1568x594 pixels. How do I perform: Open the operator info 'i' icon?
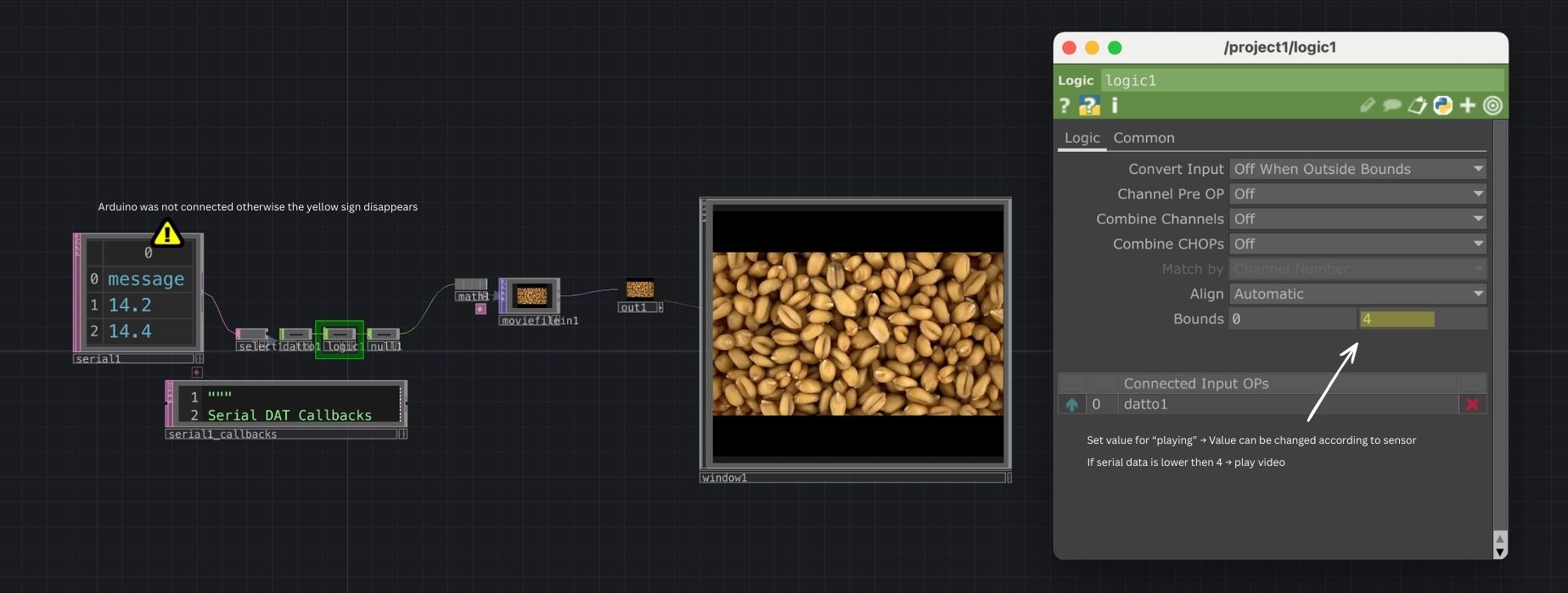1115,105
